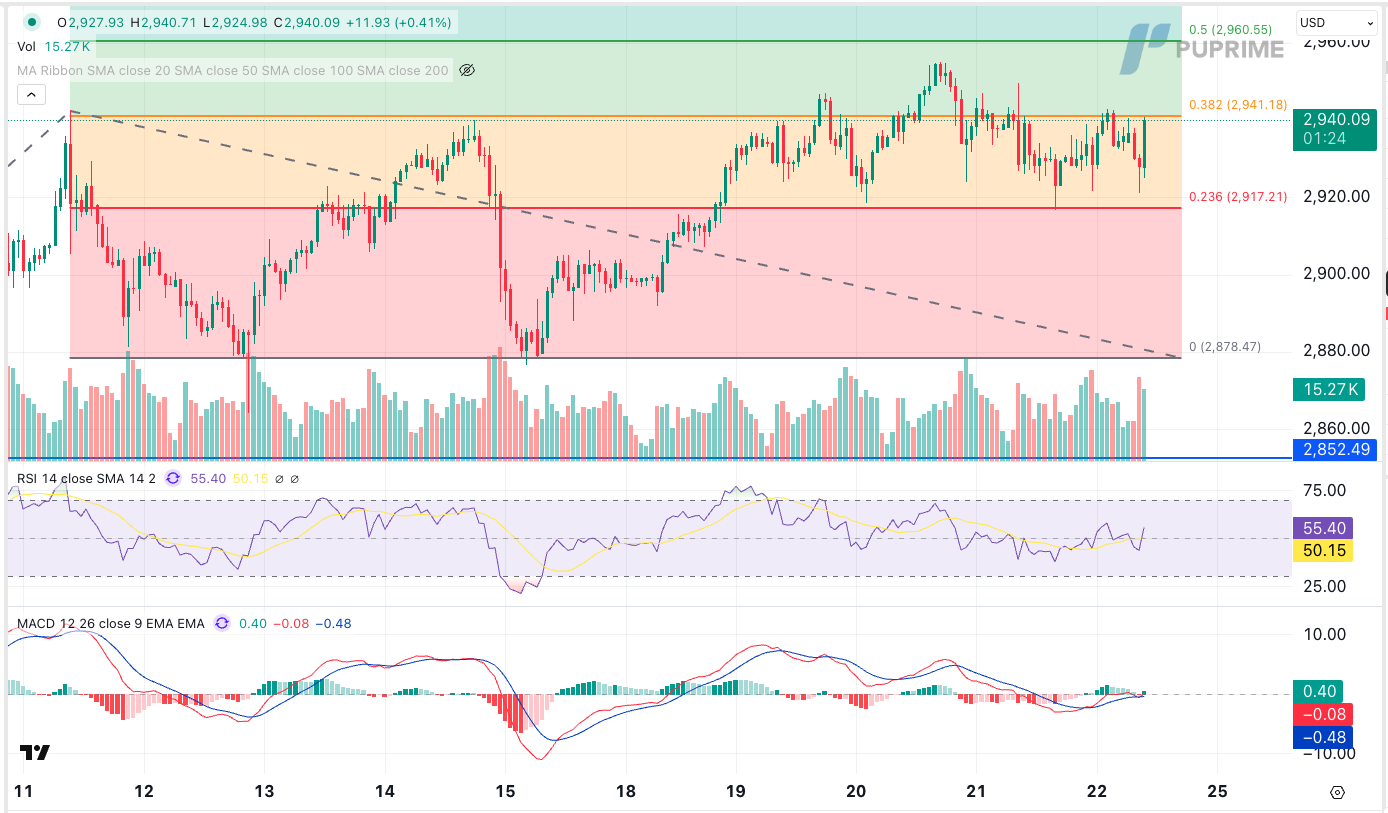
Task: Open the USD currency dropdown
Action: pos(1336,22)
